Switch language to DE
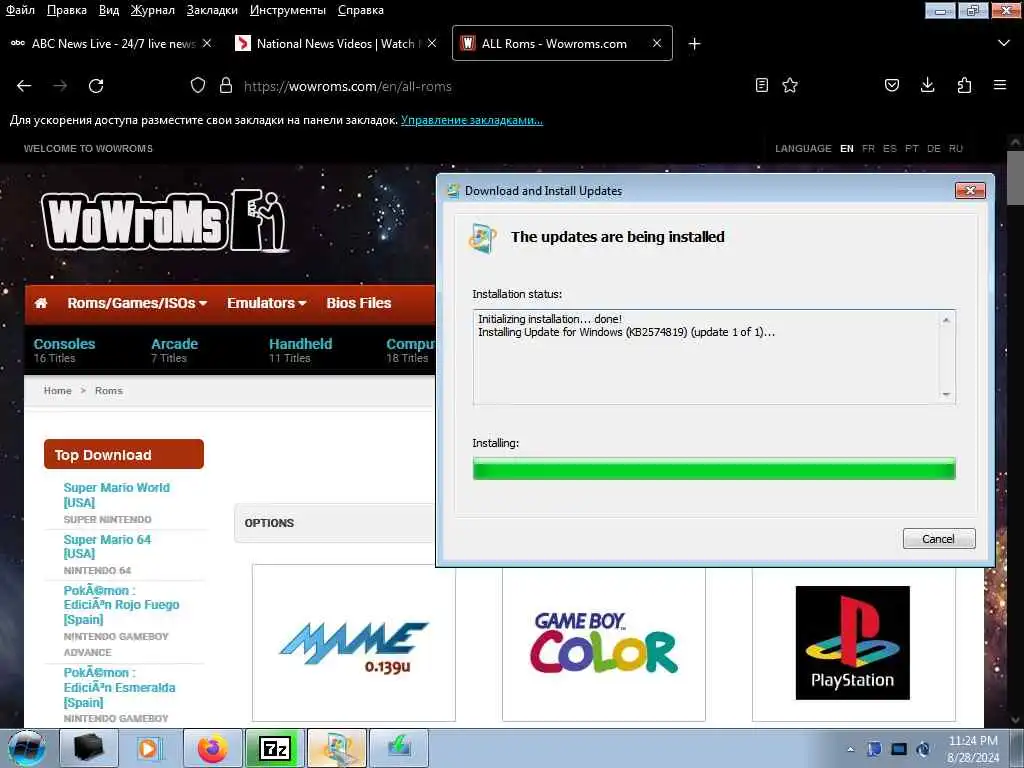The width and height of the screenshot is (1024, 768). [x=934, y=148]
